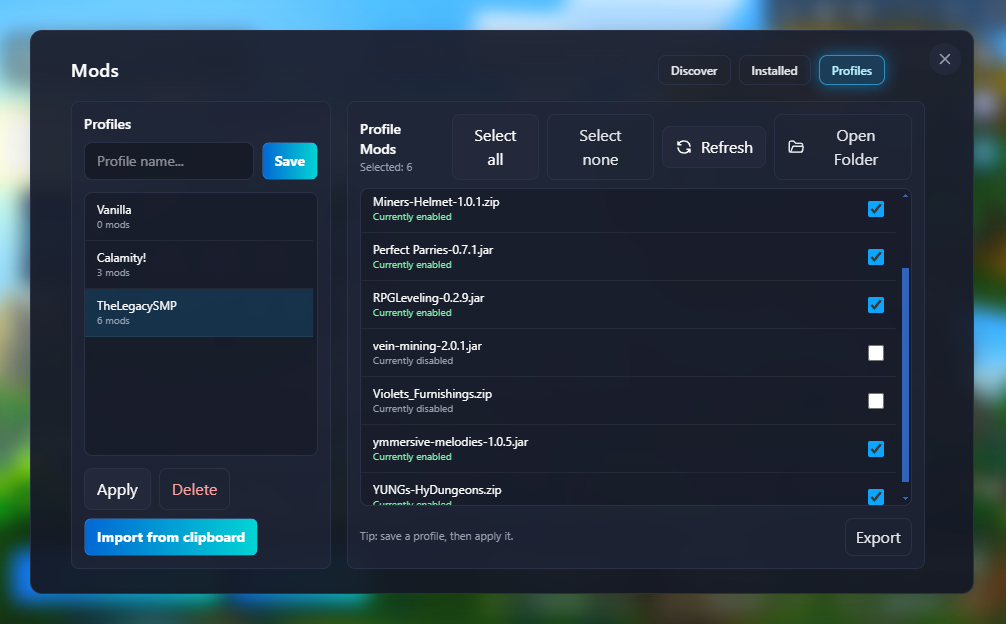Viewport: 1006px width, 624px height.
Task: Toggle YUNGs-HyDungeons.zip checkbox
Action: pos(876,496)
